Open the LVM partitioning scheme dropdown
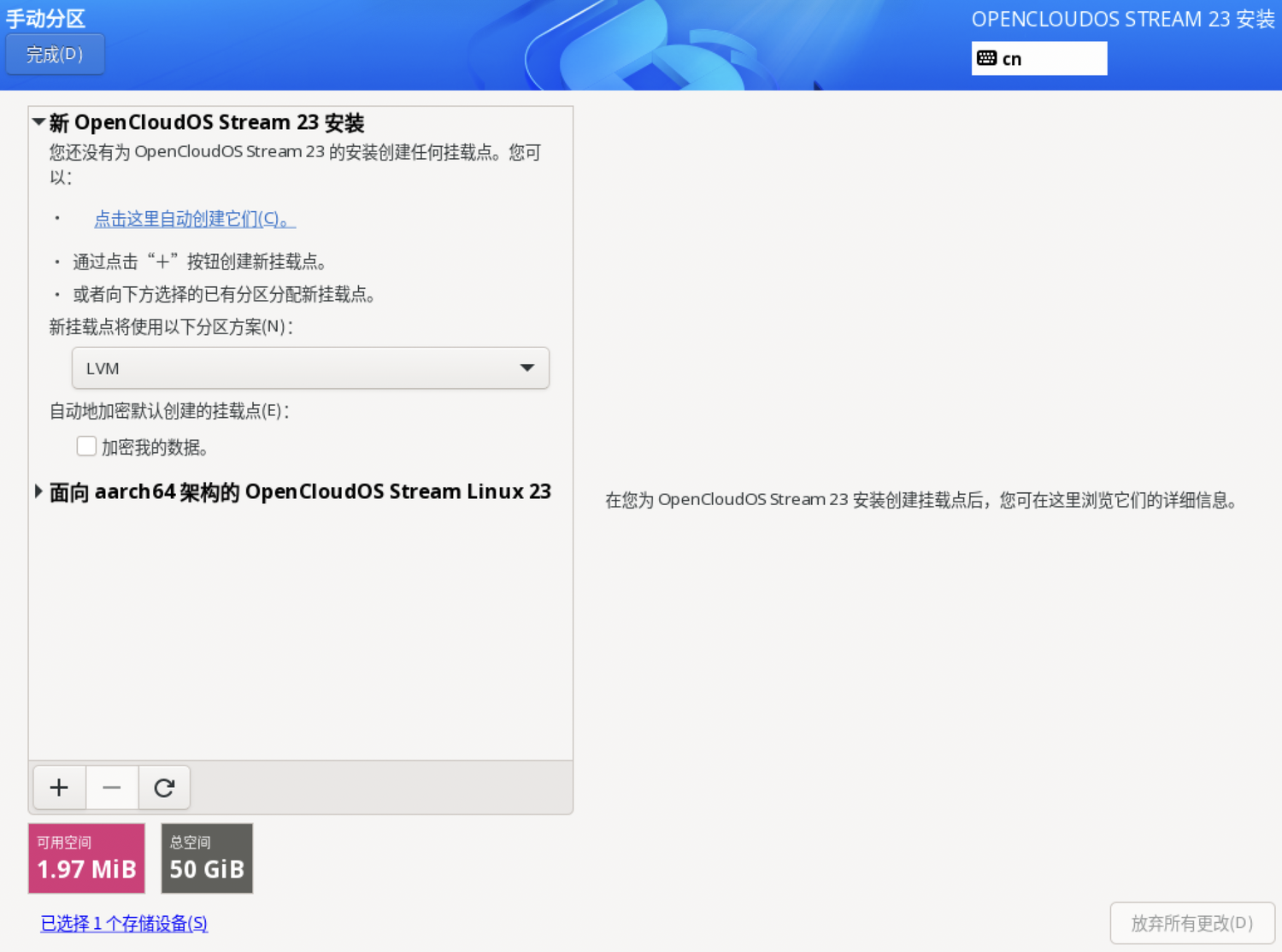Screen dimensions: 1282x952 (310, 368)
